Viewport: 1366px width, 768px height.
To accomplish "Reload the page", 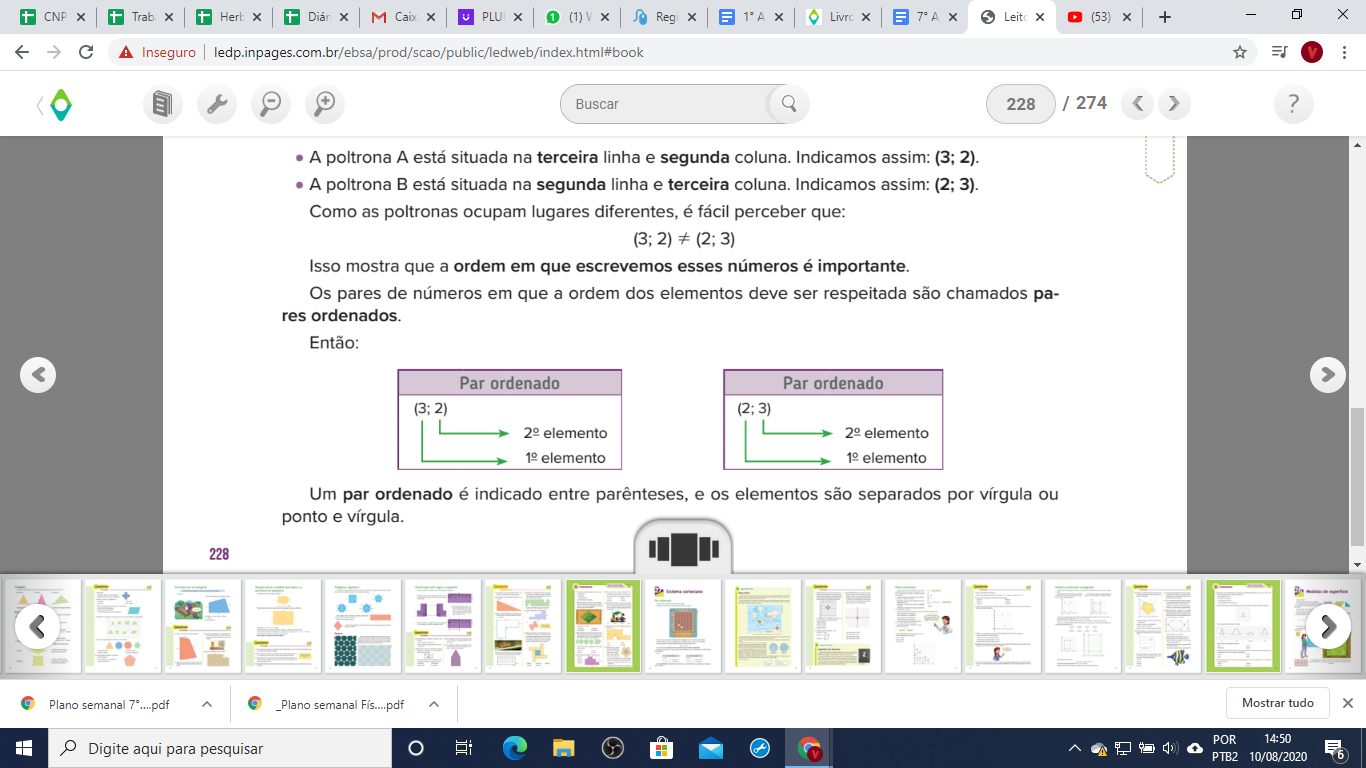I will [x=86, y=52].
